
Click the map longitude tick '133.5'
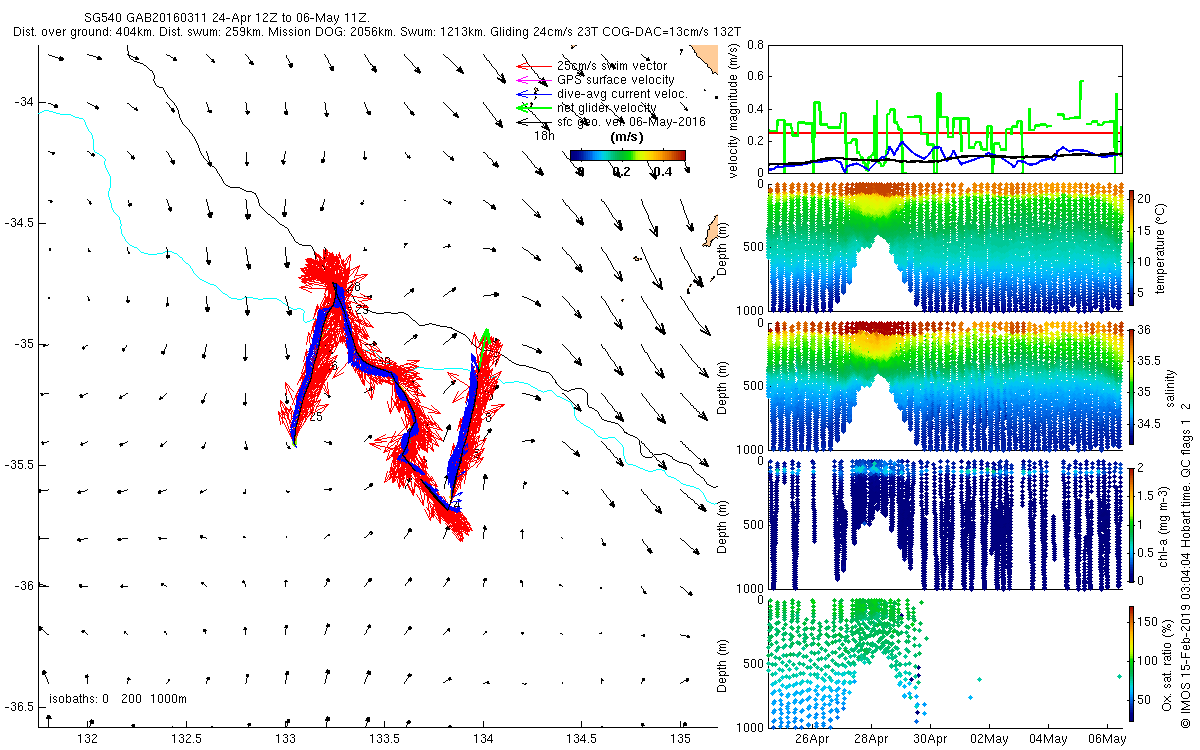click(x=385, y=739)
